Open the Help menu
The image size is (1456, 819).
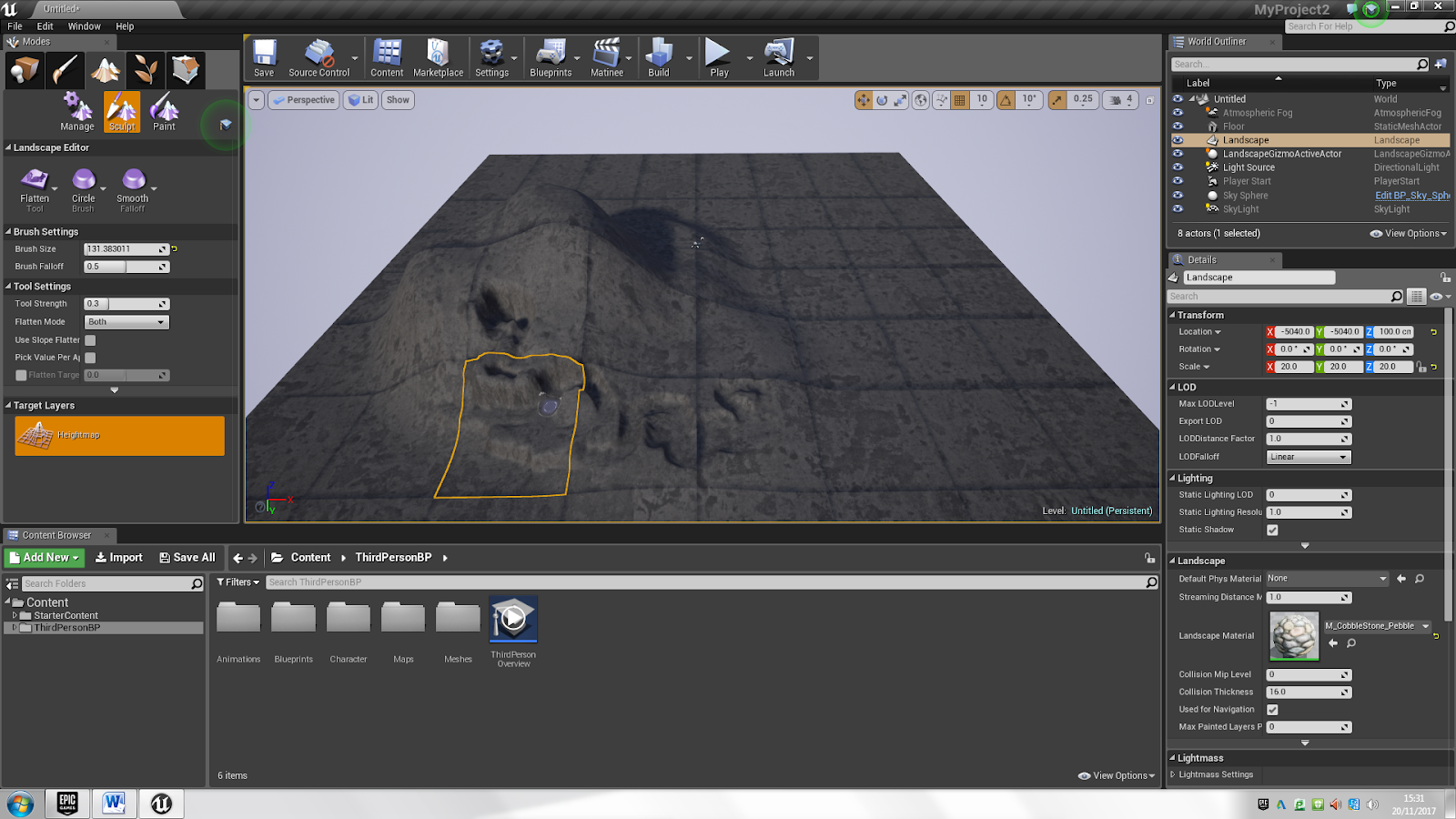pos(125,26)
